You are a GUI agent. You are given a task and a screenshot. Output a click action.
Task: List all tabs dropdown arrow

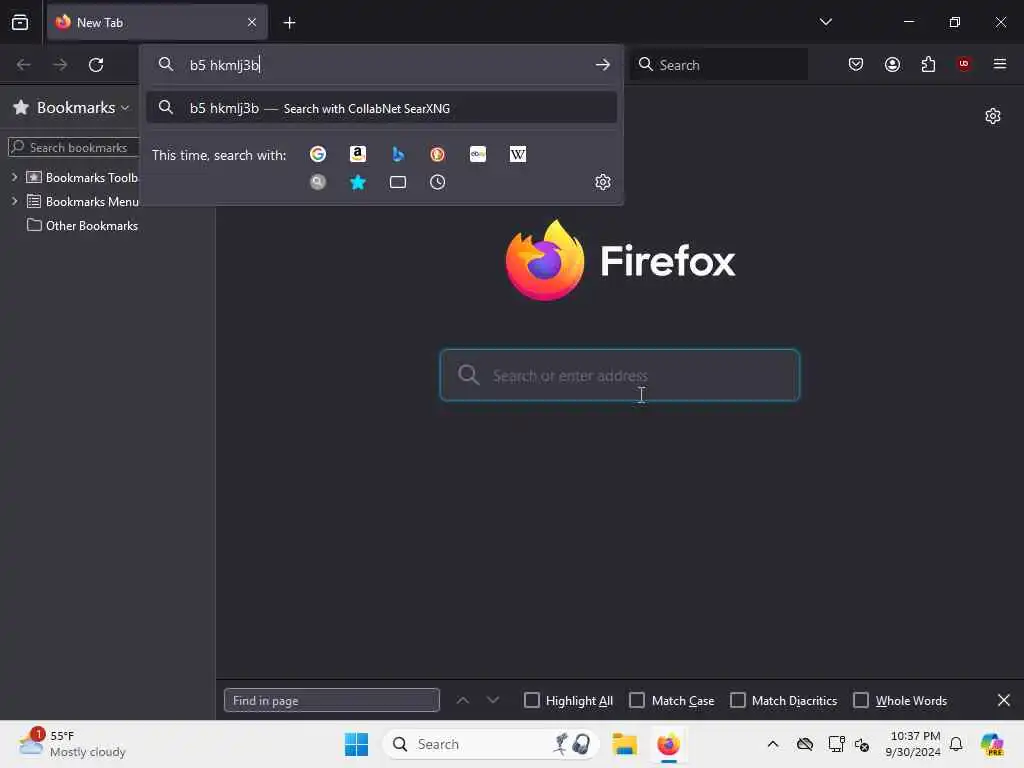(825, 22)
